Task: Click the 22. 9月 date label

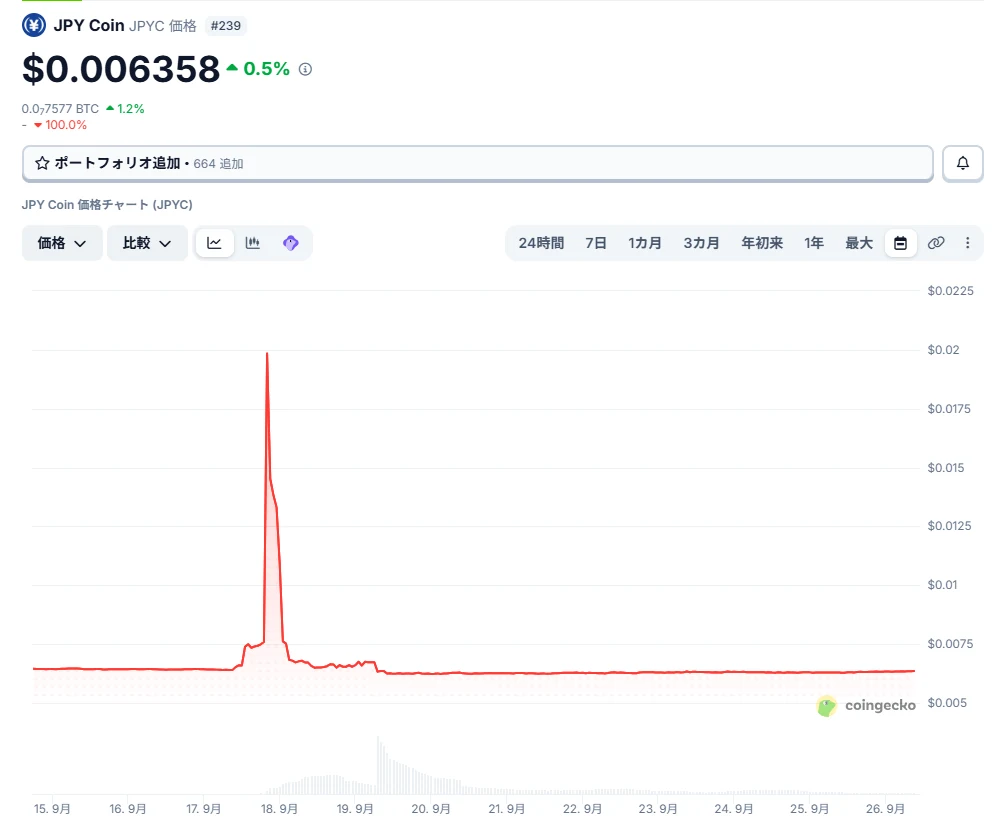Action: coord(582,809)
